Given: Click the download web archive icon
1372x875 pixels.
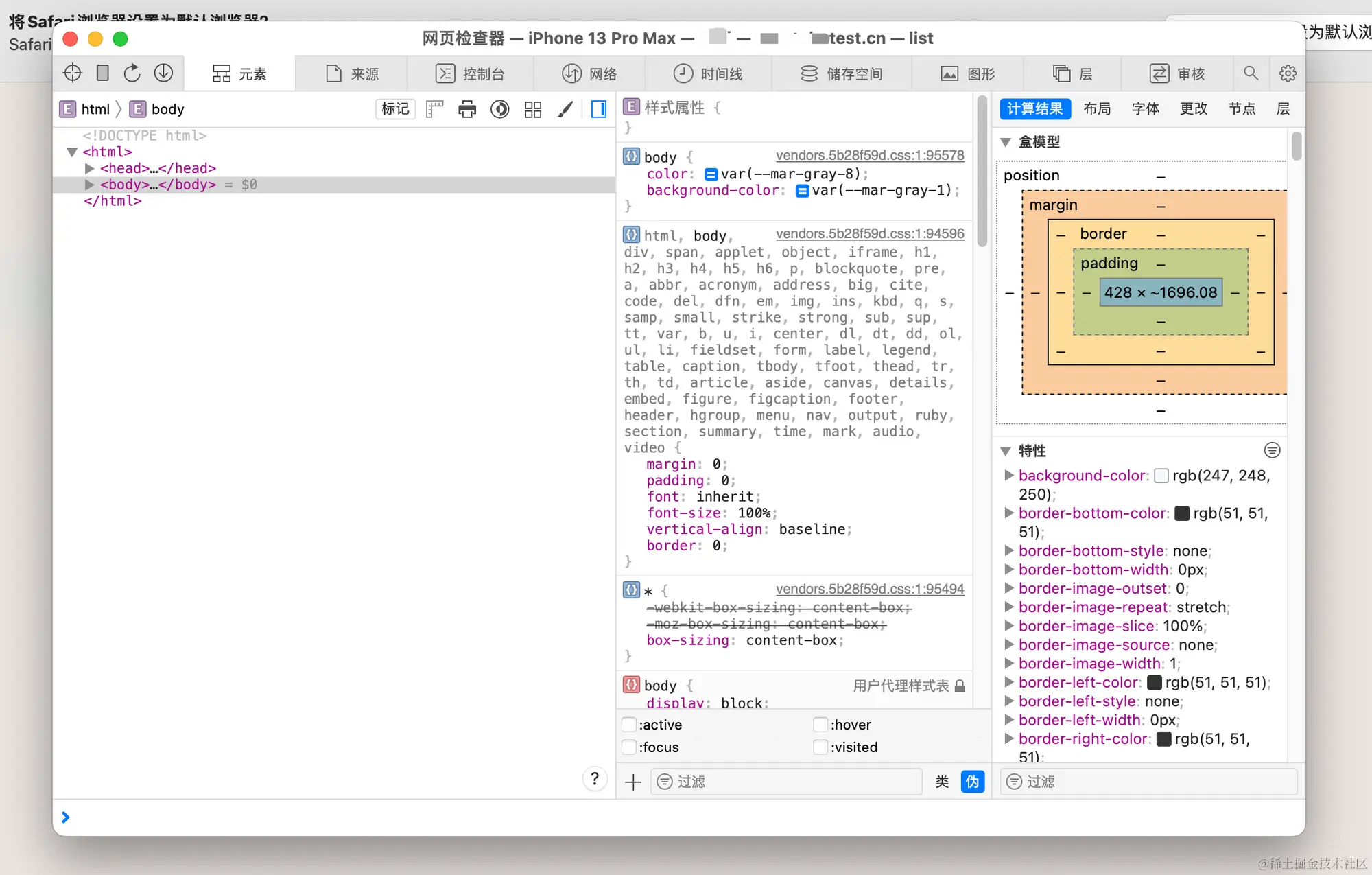Looking at the screenshot, I should (x=163, y=73).
